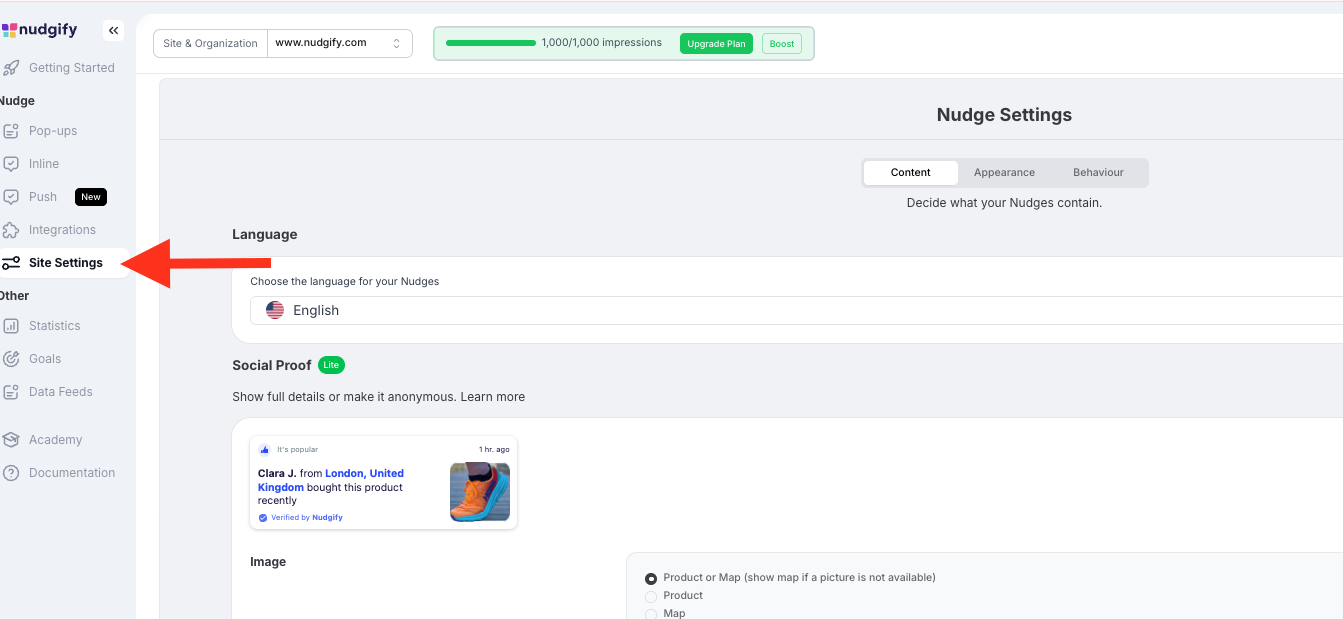Click the '1 hr. ago' timestamp
The image size is (1343, 619).
pos(494,450)
